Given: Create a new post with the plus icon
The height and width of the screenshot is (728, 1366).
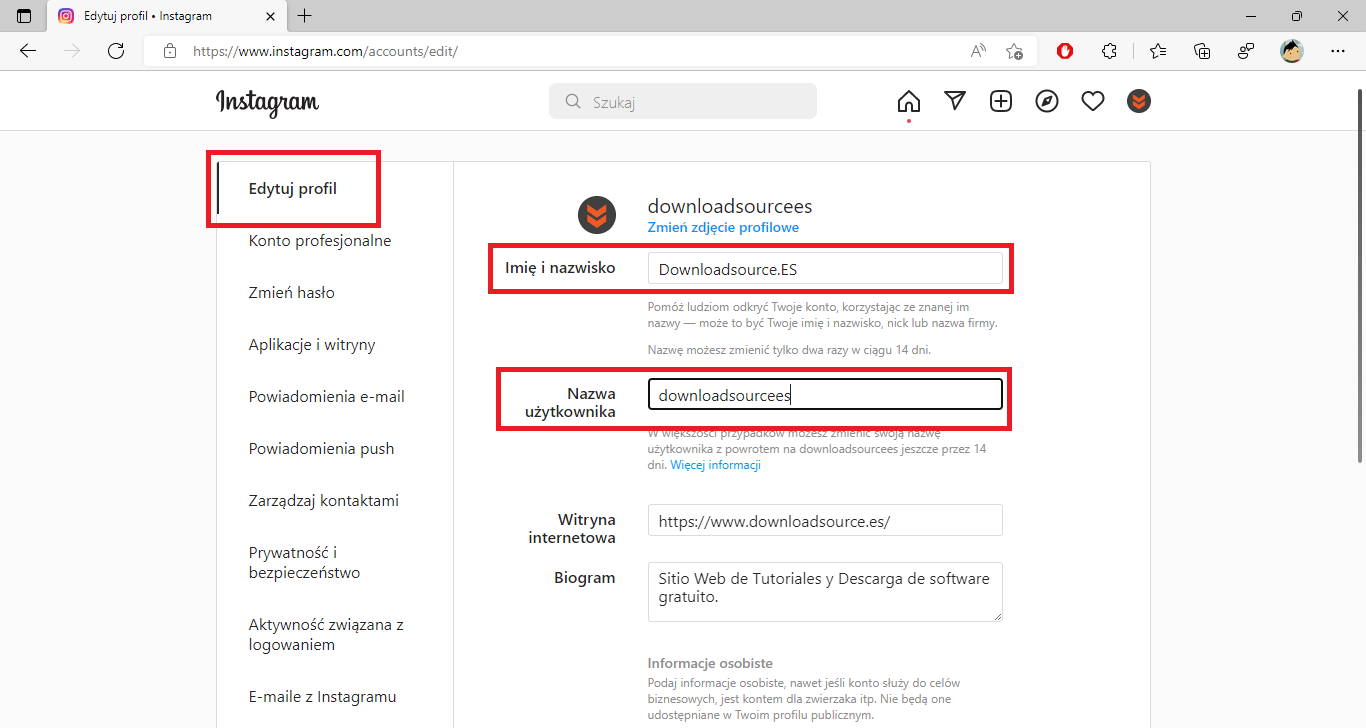Looking at the screenshot, I should coord(1001,101).
